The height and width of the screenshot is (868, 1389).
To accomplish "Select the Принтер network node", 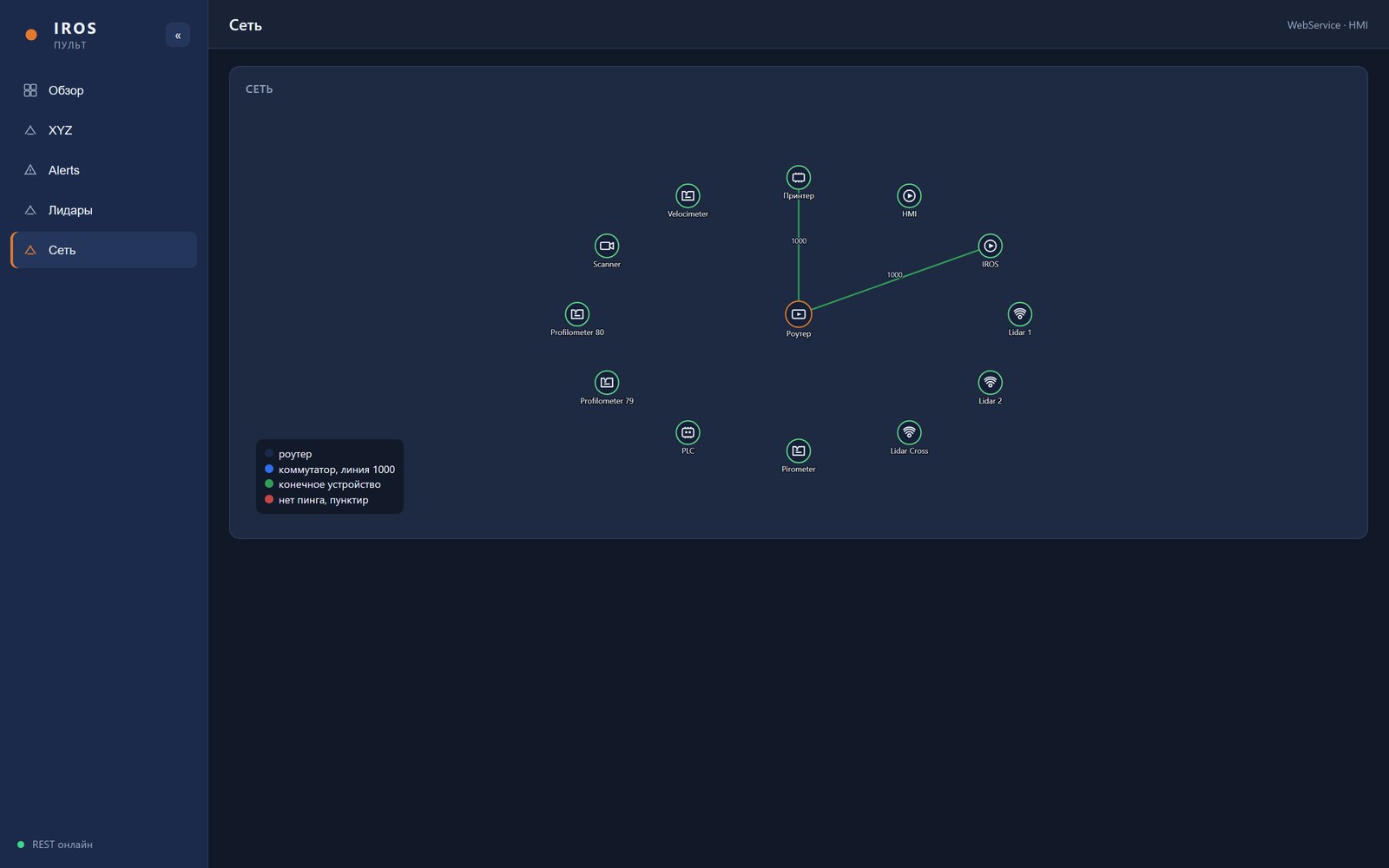I will 799,177.
